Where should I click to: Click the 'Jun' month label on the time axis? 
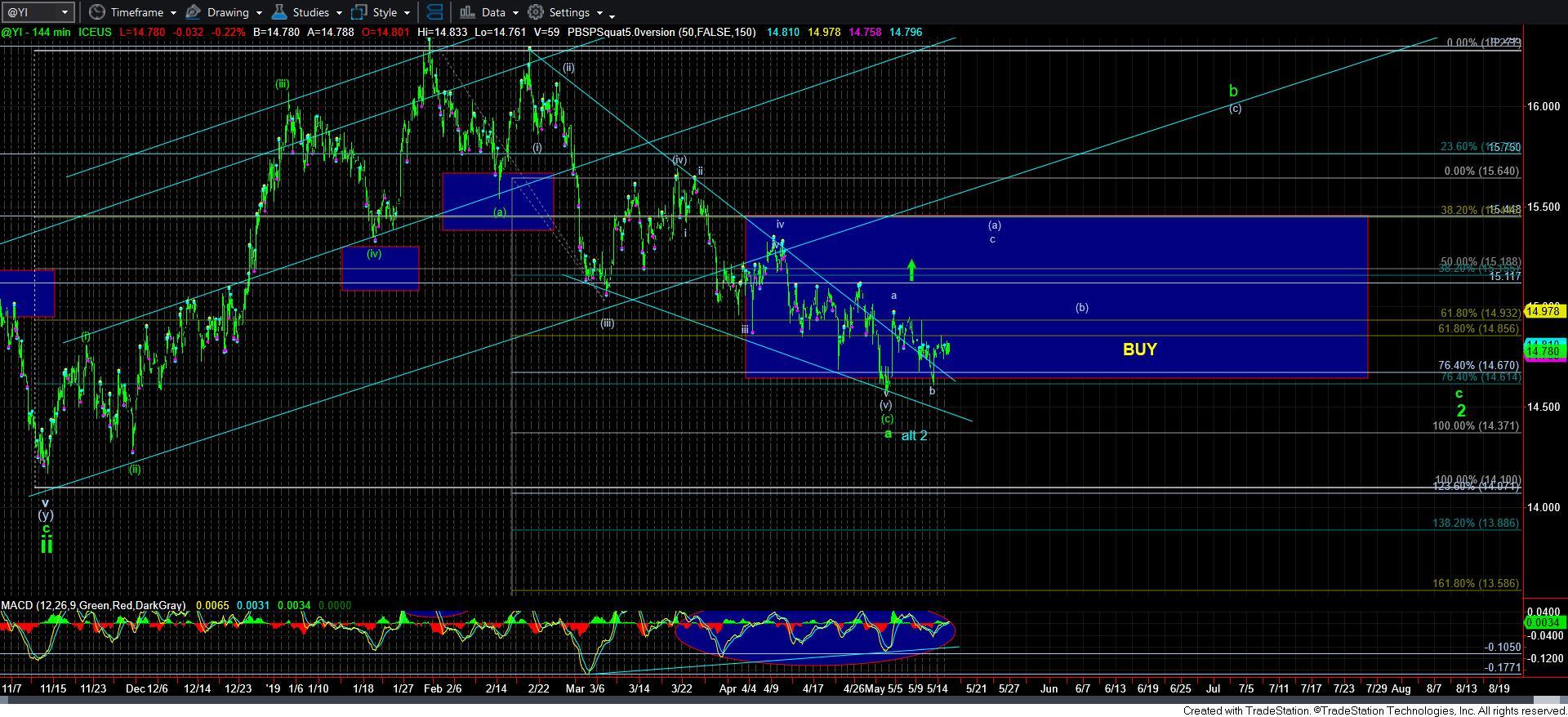point(1049,688)
